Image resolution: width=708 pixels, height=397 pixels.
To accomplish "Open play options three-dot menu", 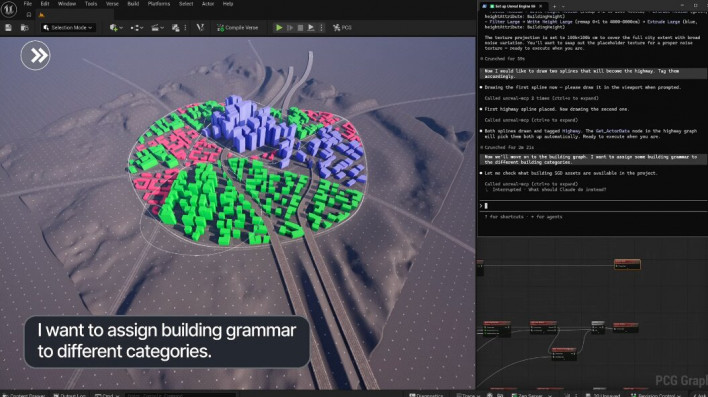I will point(321,28).
